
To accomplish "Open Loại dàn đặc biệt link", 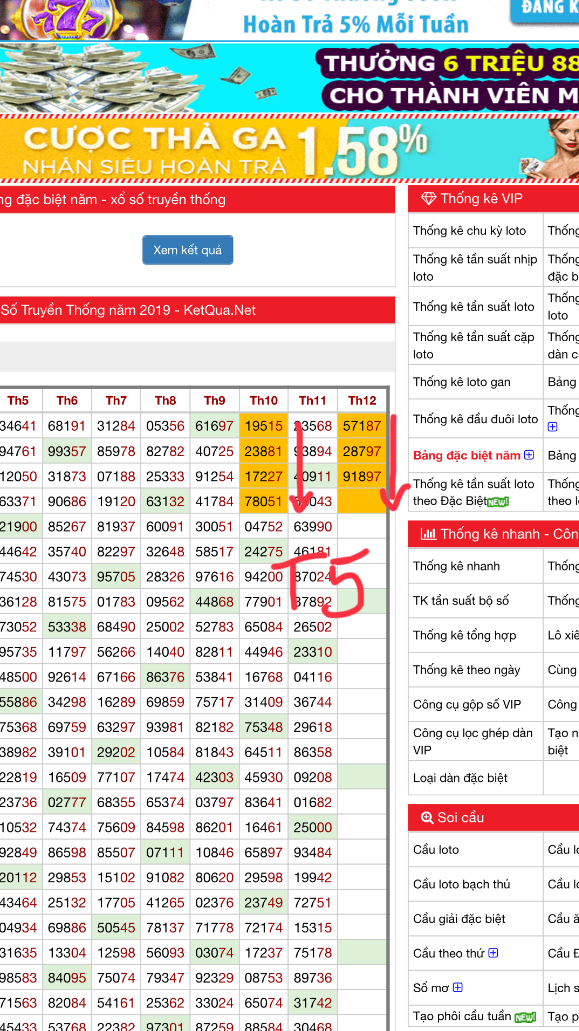I will [x=460, y=778].
